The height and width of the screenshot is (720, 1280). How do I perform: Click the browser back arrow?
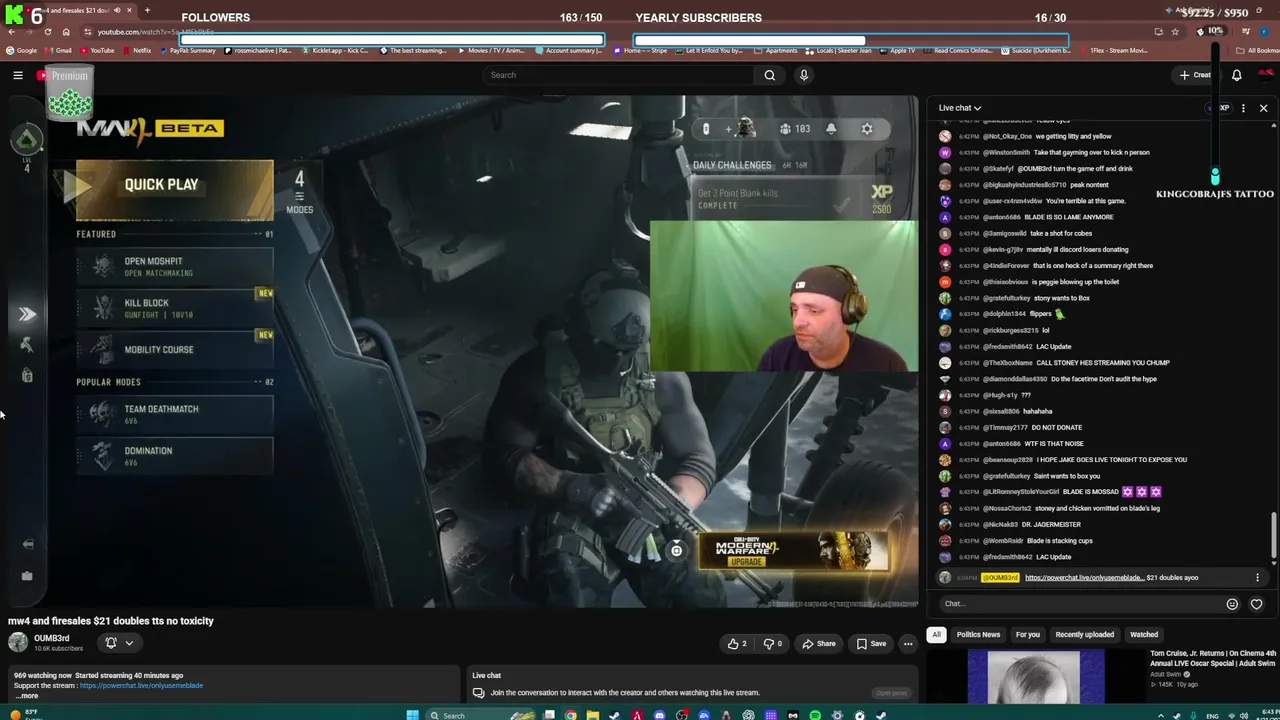[10, 32]
